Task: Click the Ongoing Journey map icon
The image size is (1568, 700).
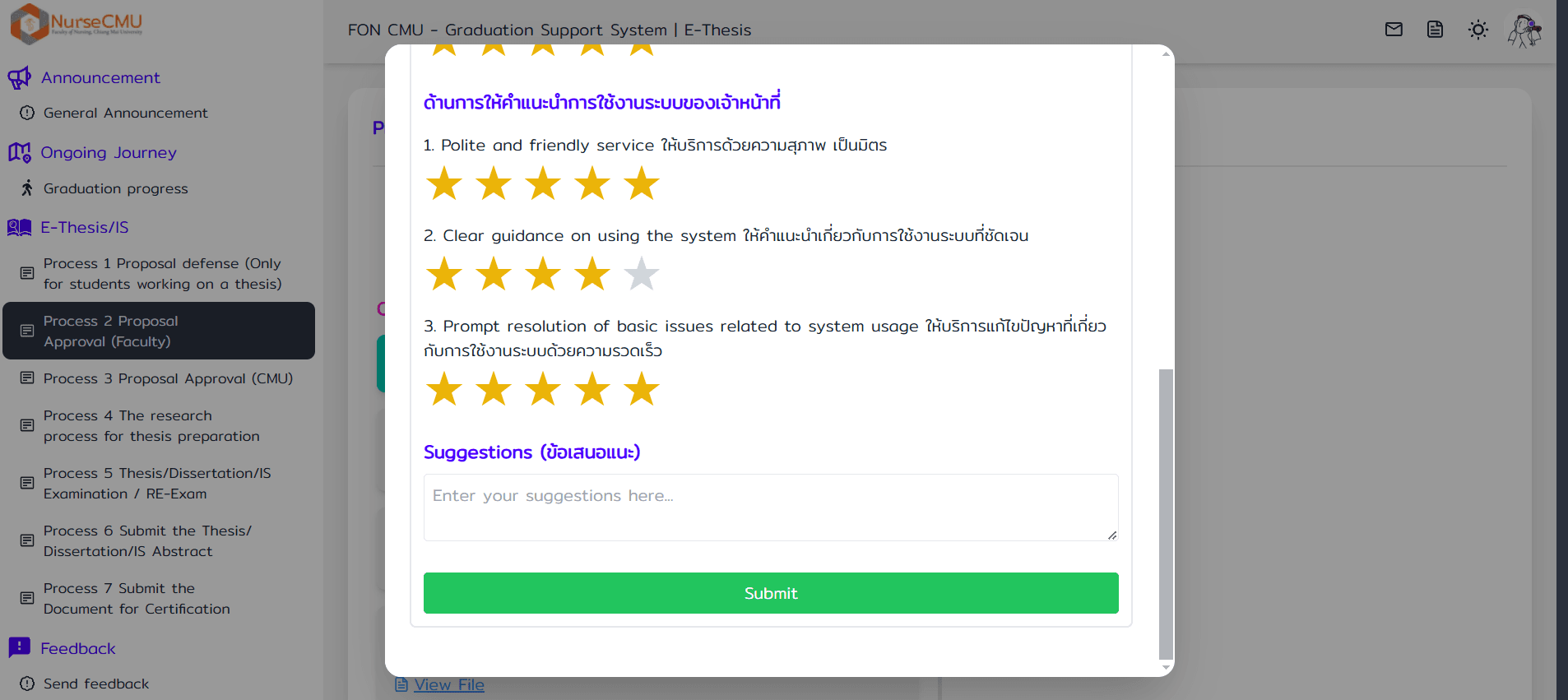Action: pyautogui.click(x=19, y=152)
